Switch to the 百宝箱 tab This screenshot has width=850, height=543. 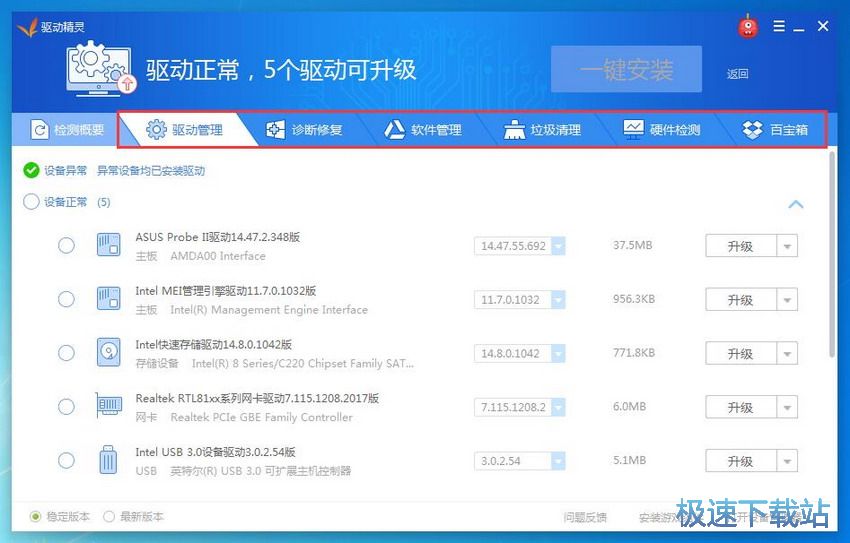coord(776,130)
